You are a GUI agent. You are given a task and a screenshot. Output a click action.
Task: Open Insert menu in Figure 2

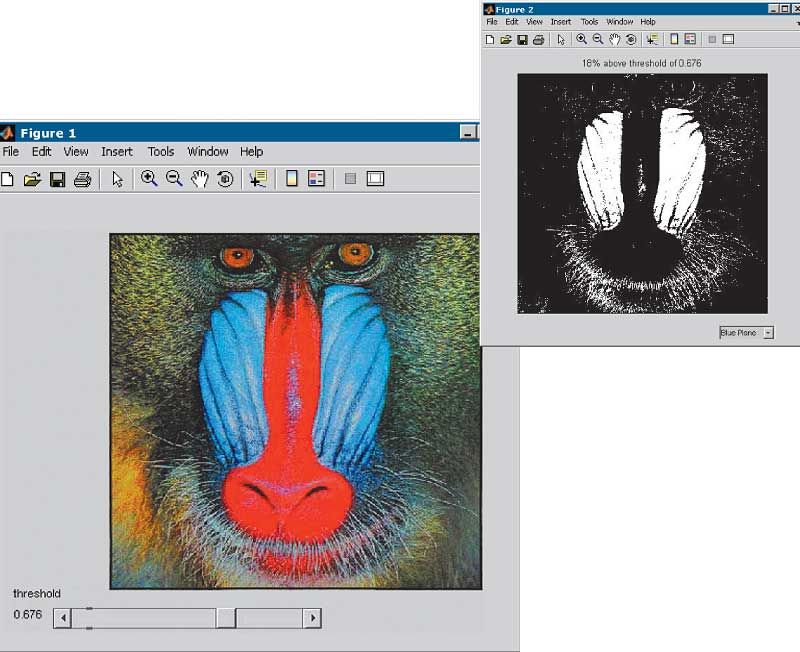point(561,22)
